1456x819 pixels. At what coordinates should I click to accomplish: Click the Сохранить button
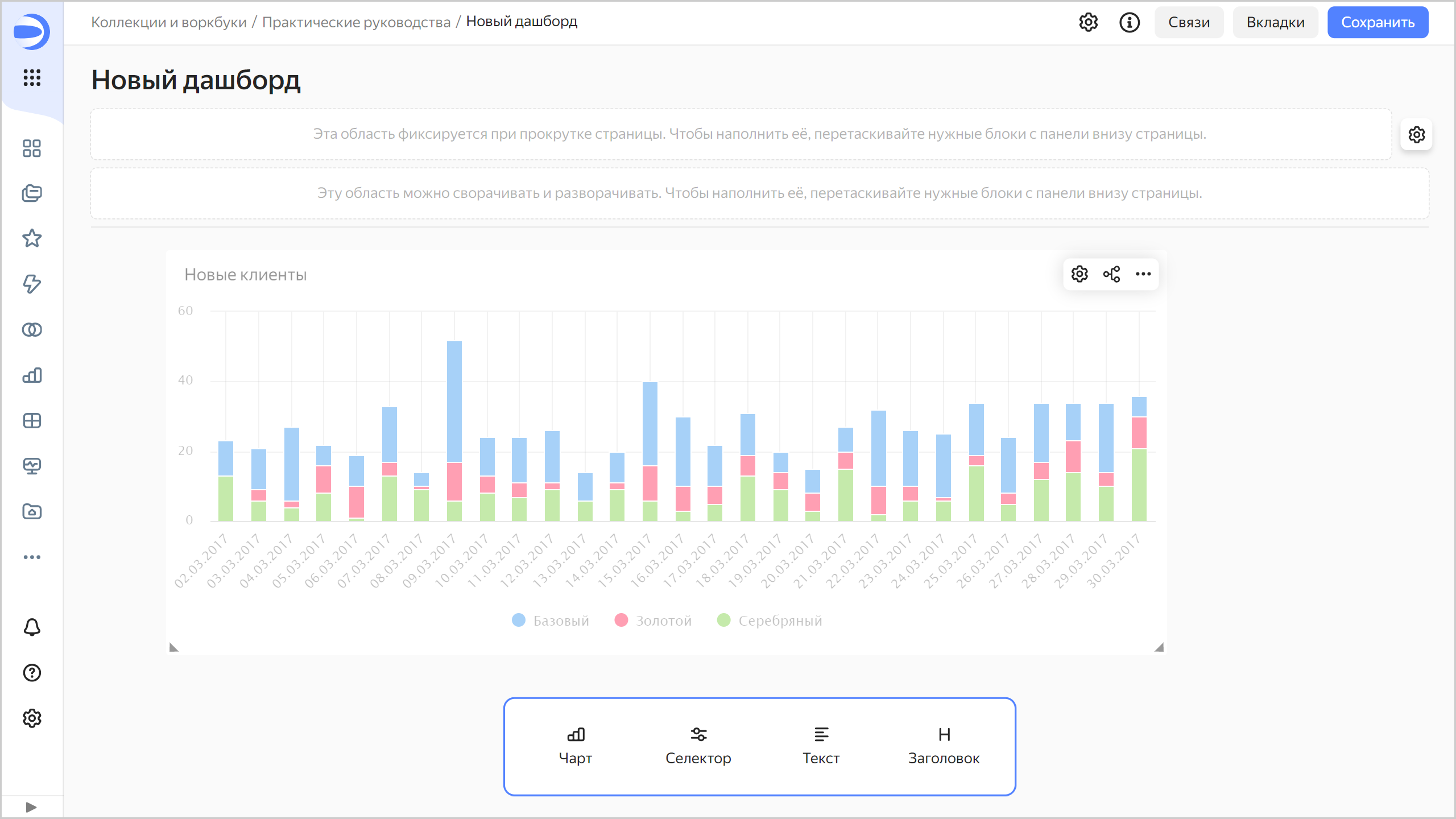click(x=1378, y=23)
